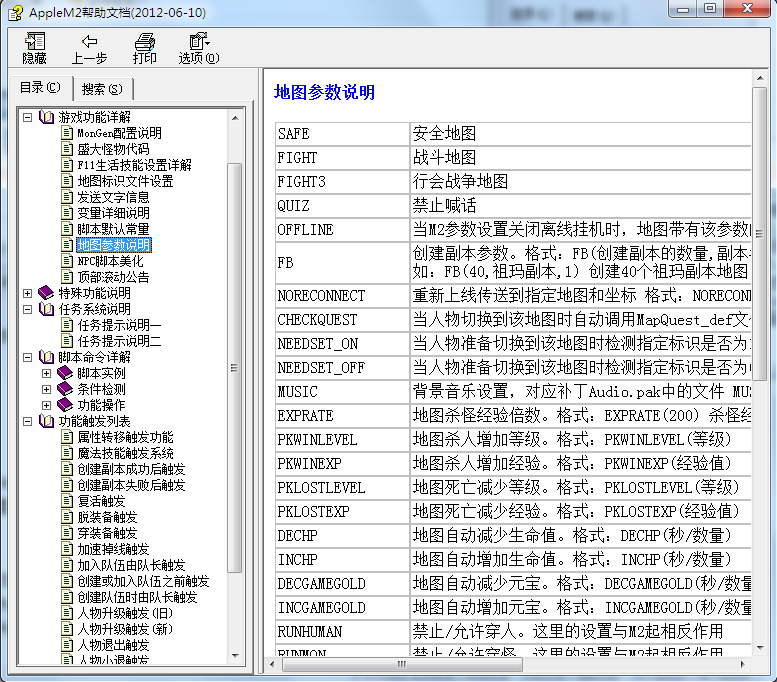Image resolution: width=777 pixels, height=682 pixels.
Task: Open the 穿装备触发 topic
Action: [x=108, y=533]
